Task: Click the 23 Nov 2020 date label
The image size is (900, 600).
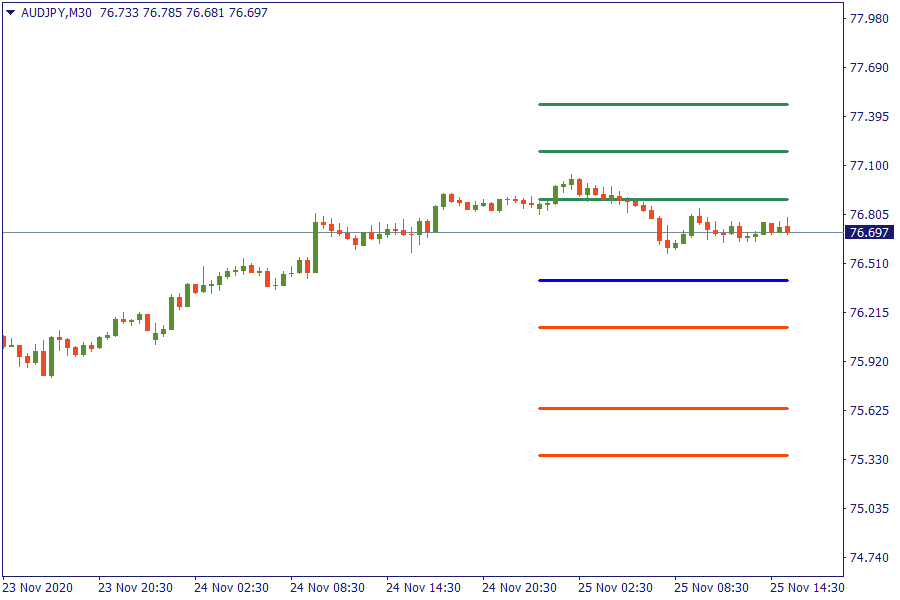Action: [37, 587]
